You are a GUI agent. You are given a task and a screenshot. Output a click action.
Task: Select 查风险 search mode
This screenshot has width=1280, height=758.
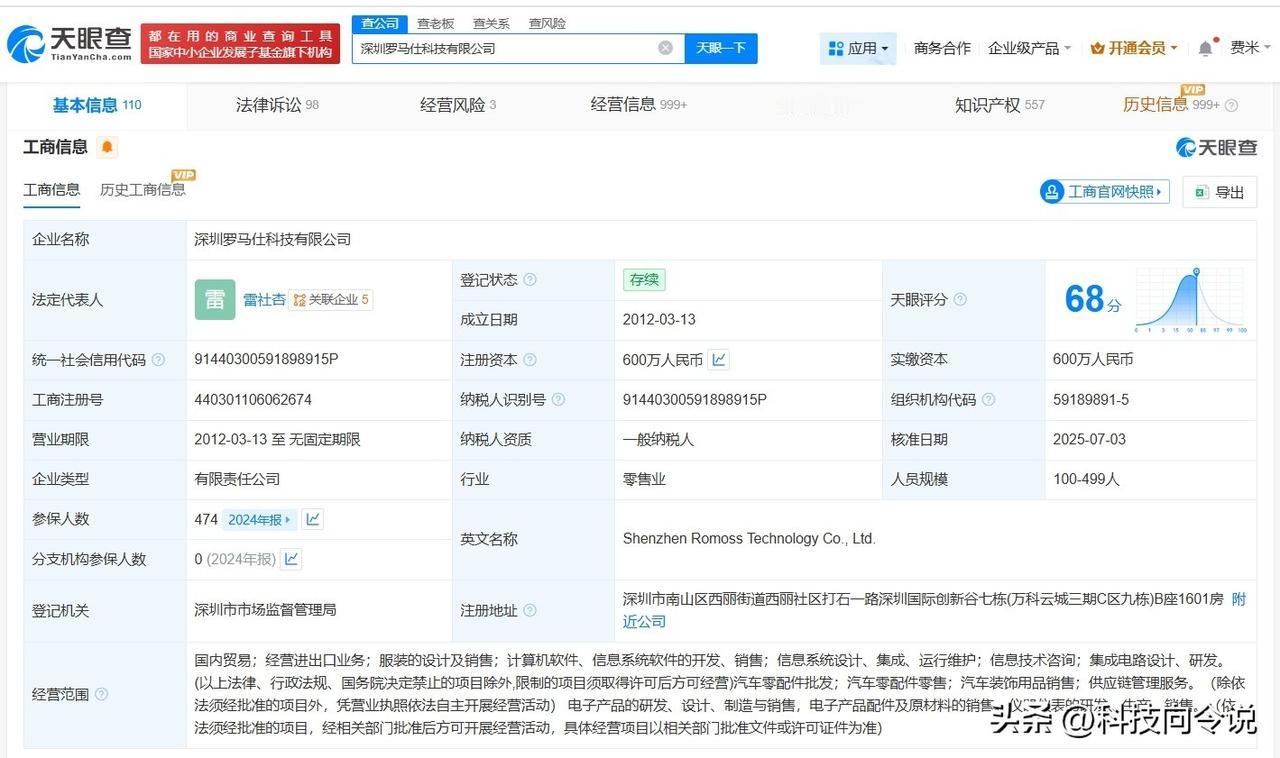[546, 23]
